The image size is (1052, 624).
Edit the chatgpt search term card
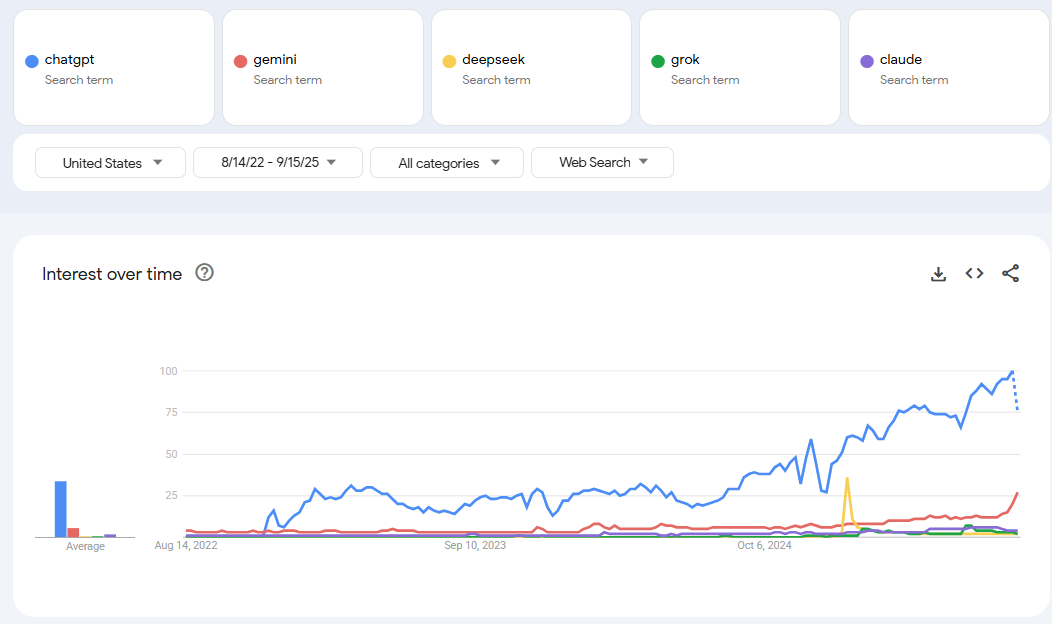[114, 67]
